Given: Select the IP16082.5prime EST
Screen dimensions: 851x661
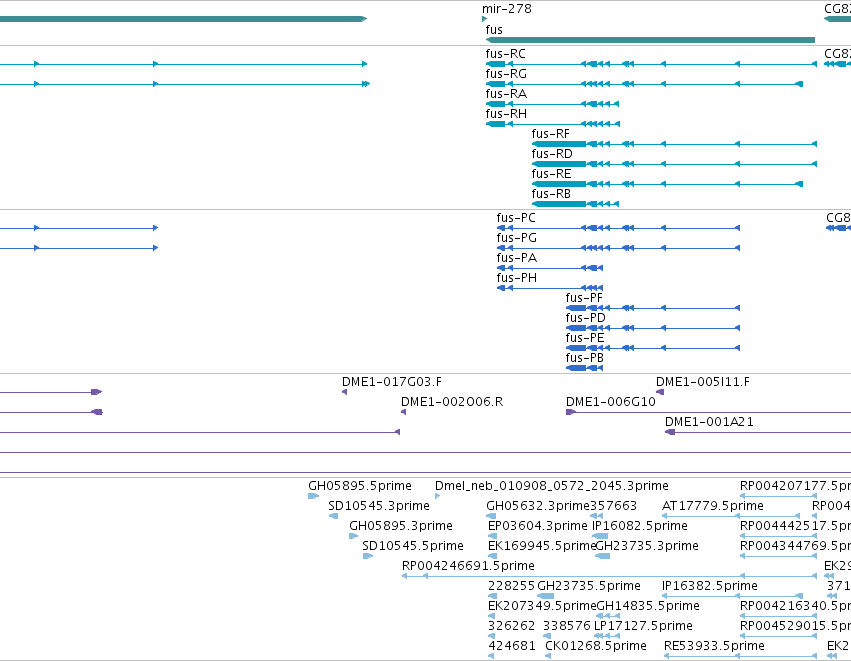Looking at the screenshot, I should tap(600, 536).
